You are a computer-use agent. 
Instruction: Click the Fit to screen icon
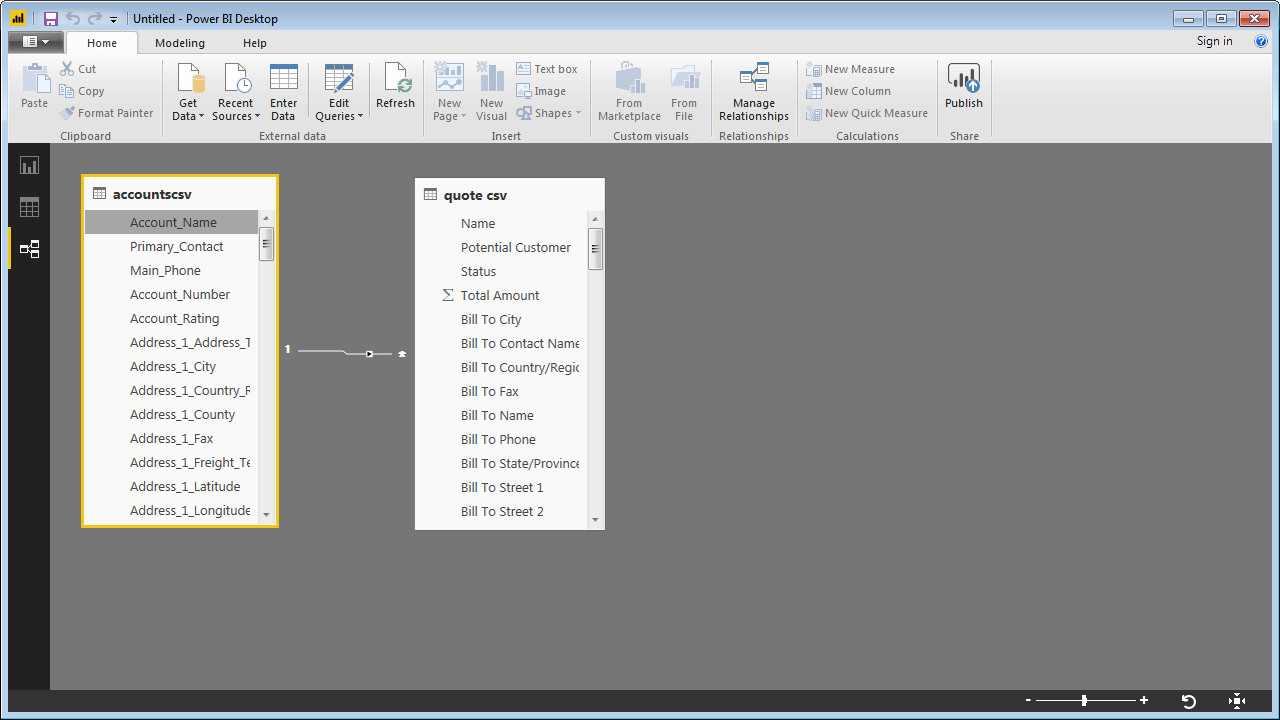tap(1236, 701)
